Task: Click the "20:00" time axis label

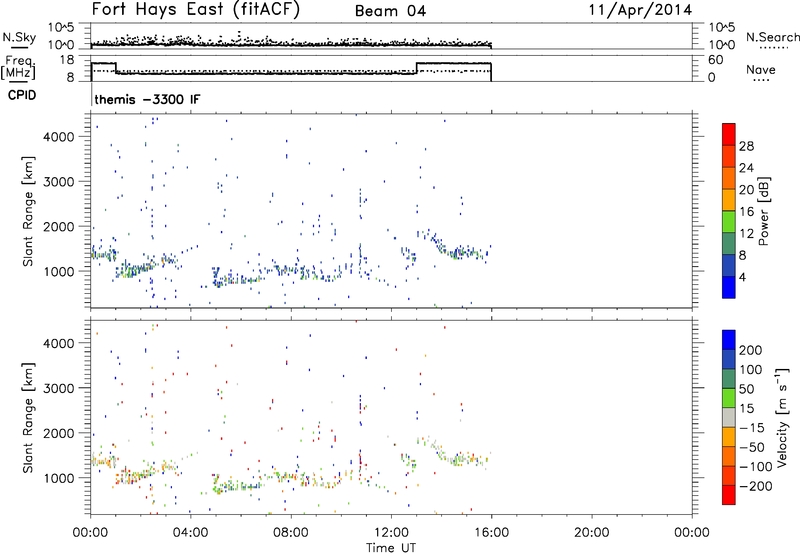Action: coord(592,533)
